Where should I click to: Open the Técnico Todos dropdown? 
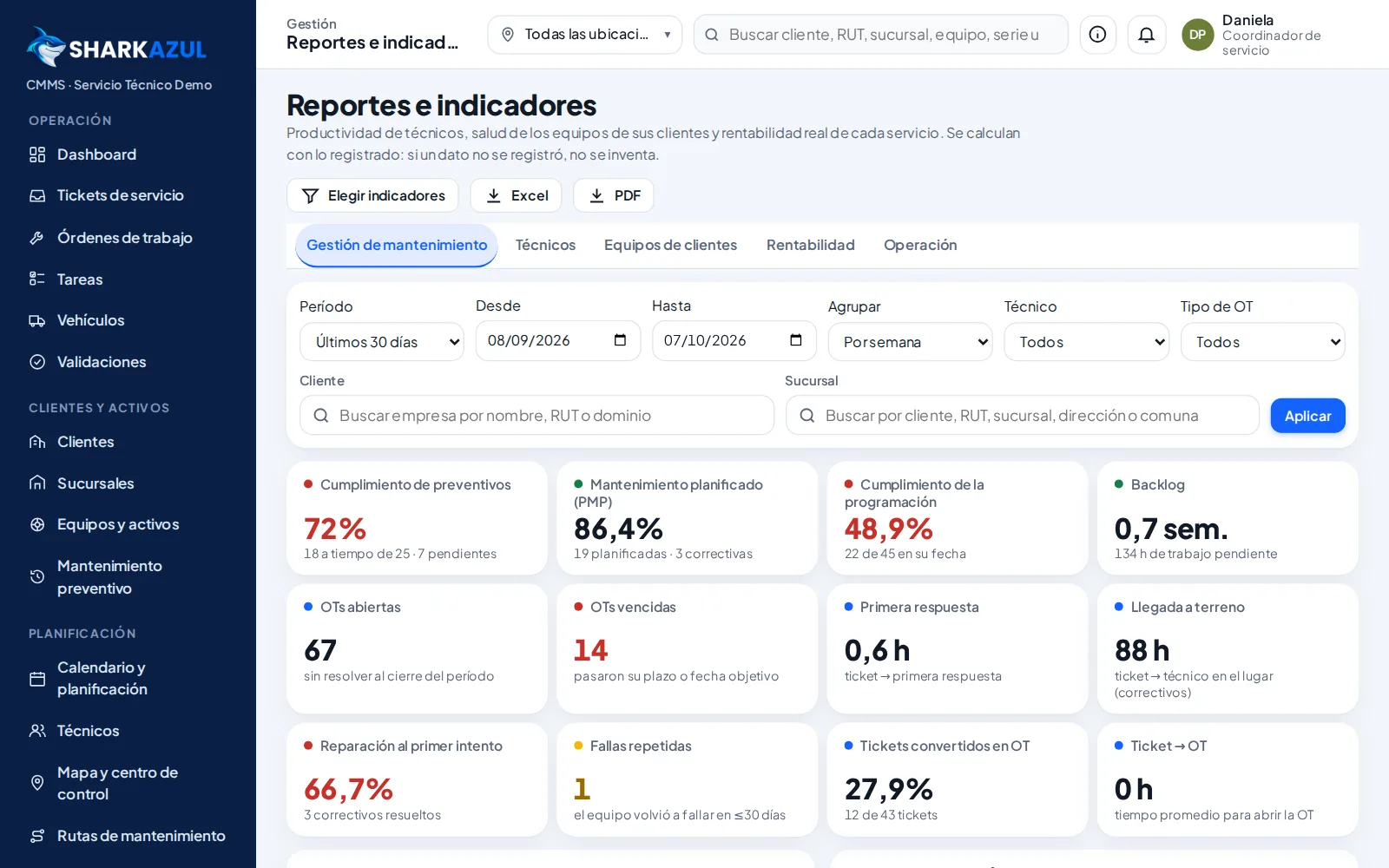pyautogui.click(x=1086, y=342)
